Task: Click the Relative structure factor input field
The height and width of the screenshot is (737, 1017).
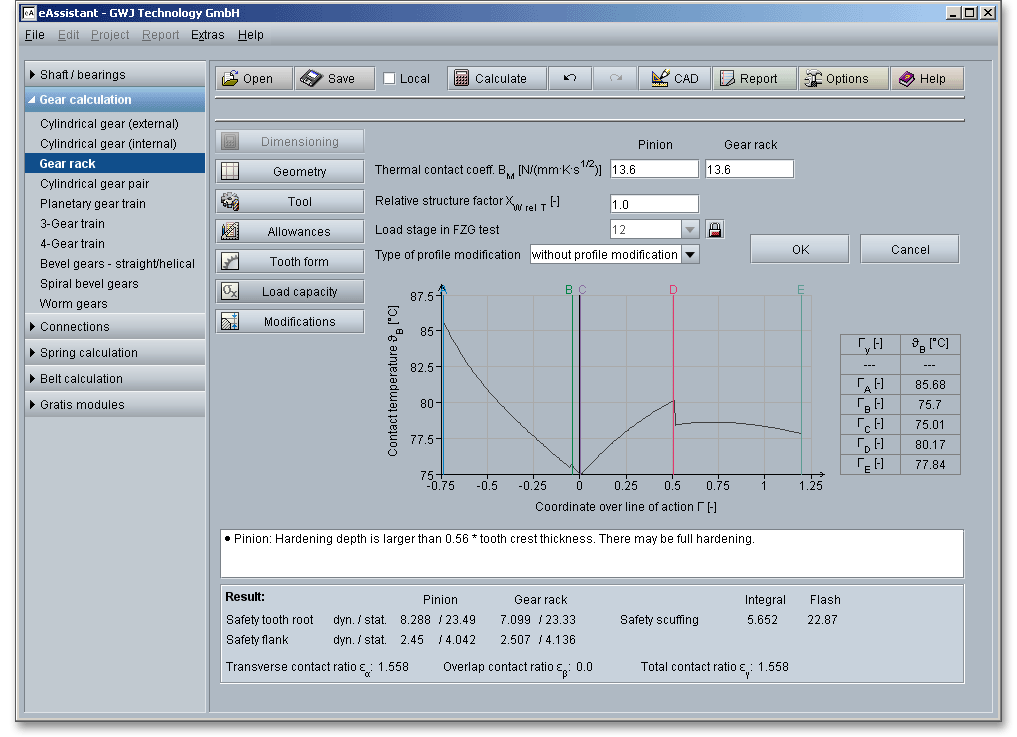Action: click(654, 204)
